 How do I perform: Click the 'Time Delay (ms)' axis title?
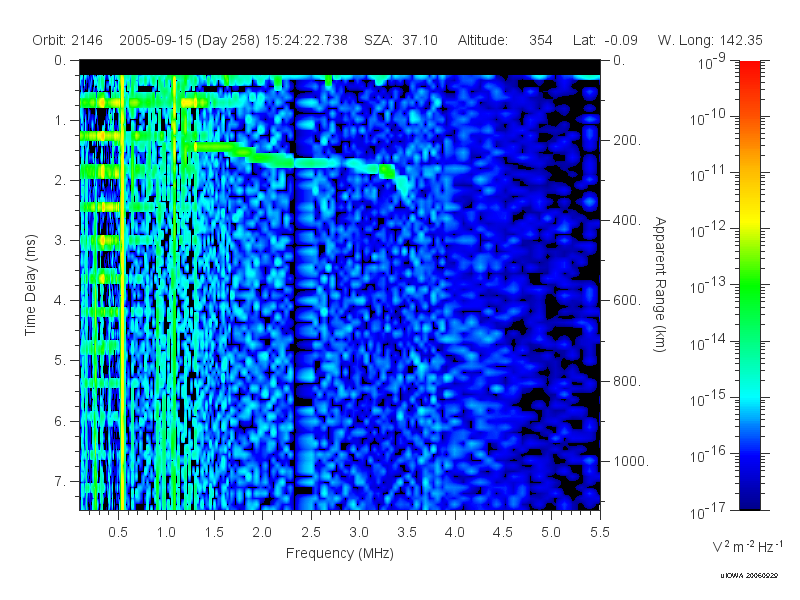point(31,285)
